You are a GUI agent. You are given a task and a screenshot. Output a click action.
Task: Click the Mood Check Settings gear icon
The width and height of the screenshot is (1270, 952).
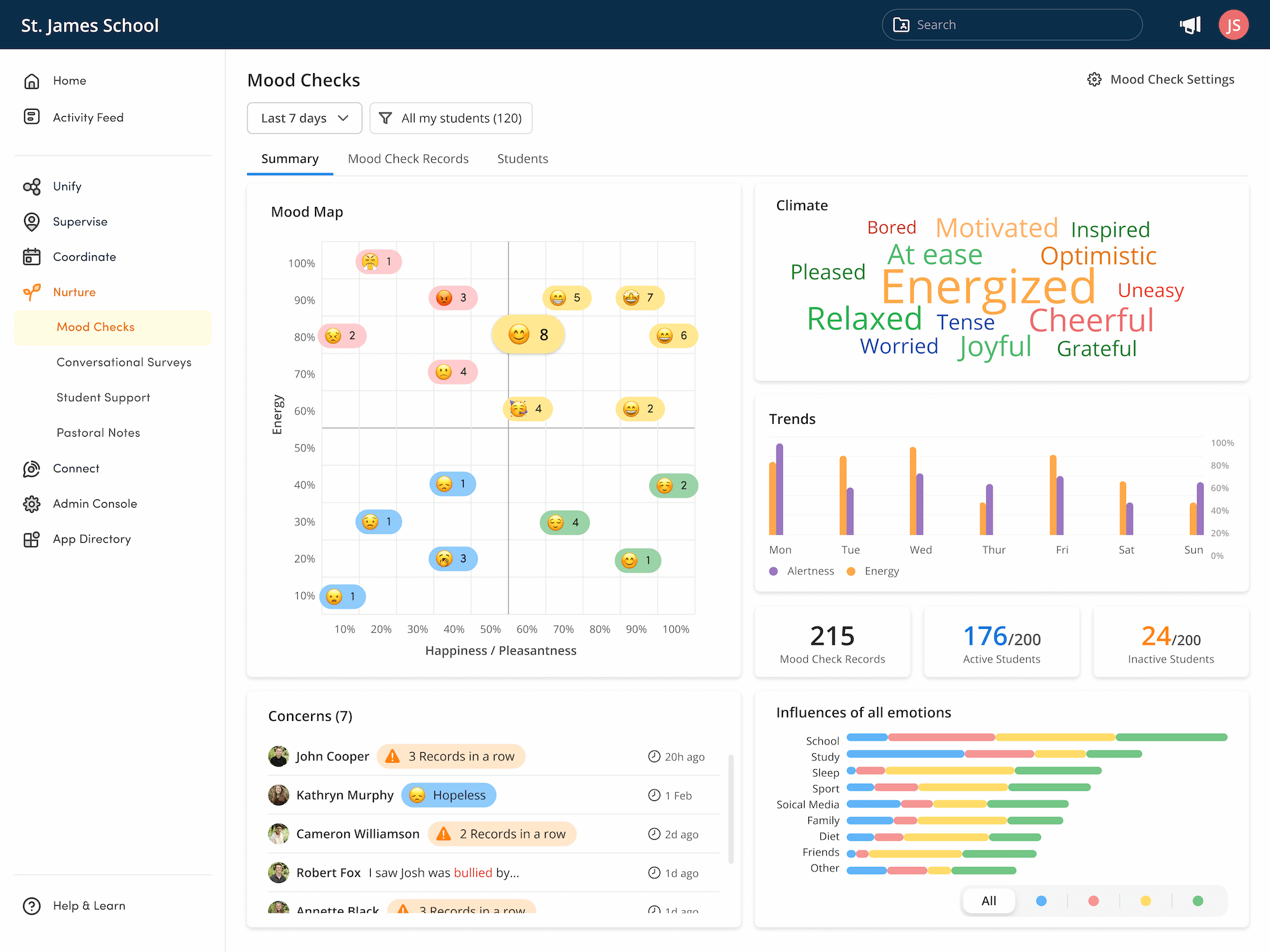pos(1094,79)
